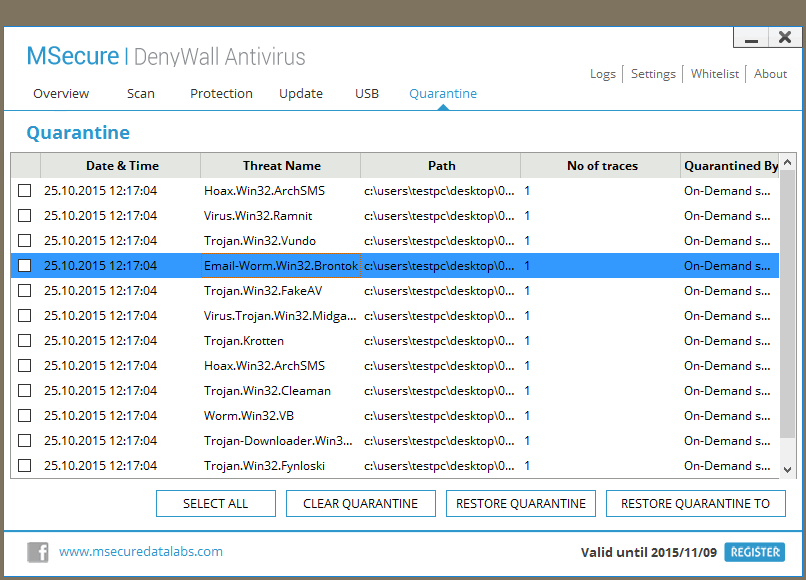Click the path cell of Worm.Win32.VB row
This screenshot has height=580, width=806.
(x=439, y=416)
